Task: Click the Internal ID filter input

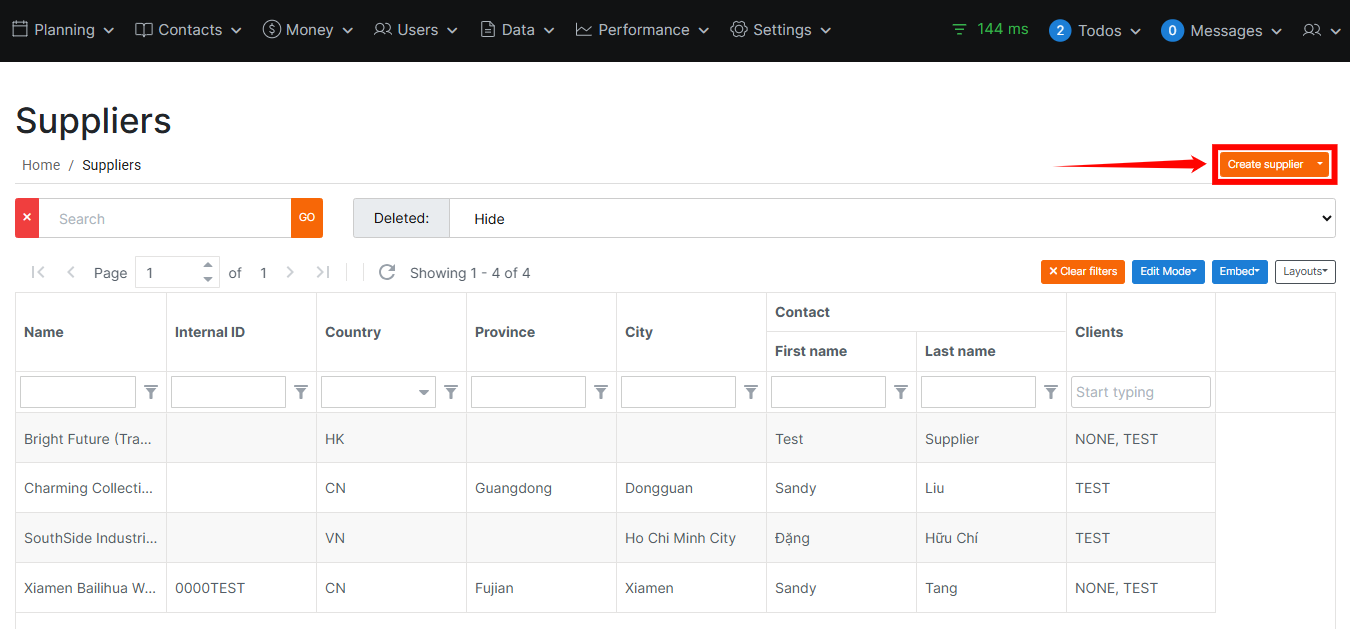Action: (x=228, y=392)
